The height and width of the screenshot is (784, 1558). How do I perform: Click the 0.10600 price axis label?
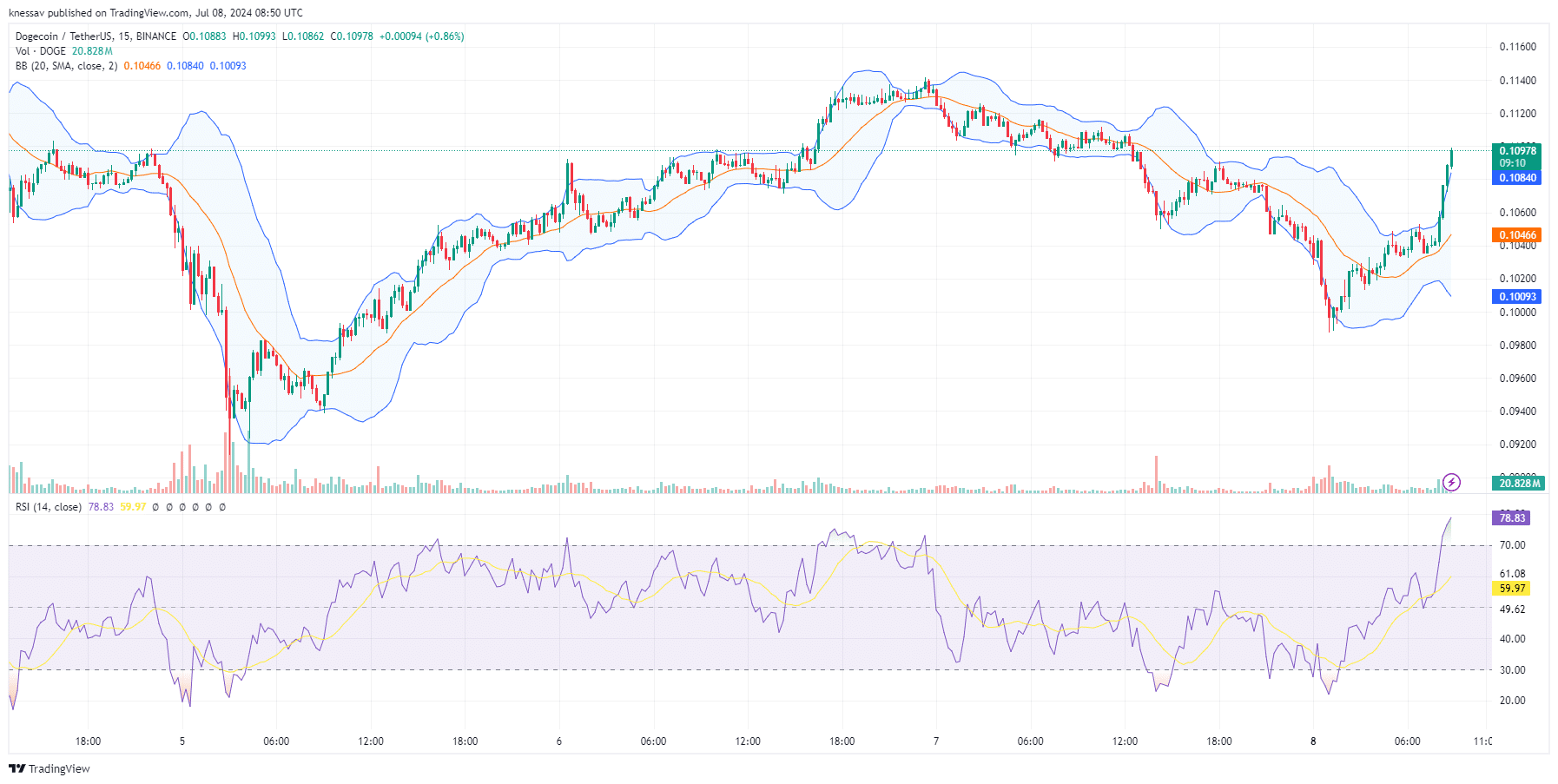pos(1518,213)
